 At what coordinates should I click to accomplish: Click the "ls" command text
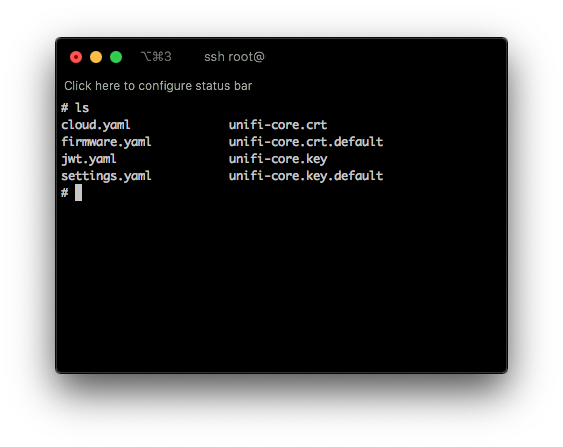pos(82,108)
